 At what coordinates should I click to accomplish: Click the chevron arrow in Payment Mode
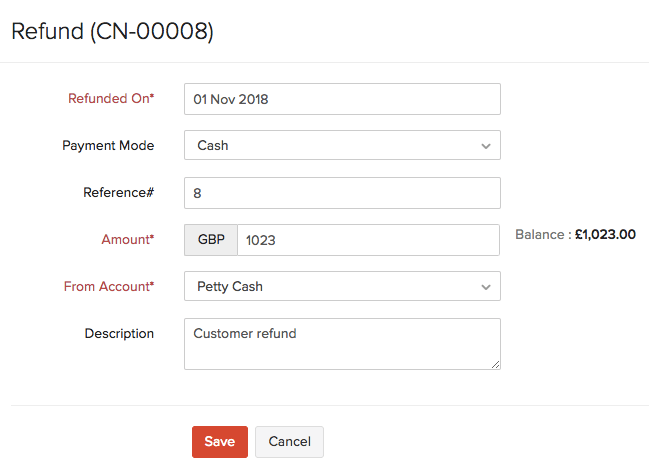tap(486, 146)
